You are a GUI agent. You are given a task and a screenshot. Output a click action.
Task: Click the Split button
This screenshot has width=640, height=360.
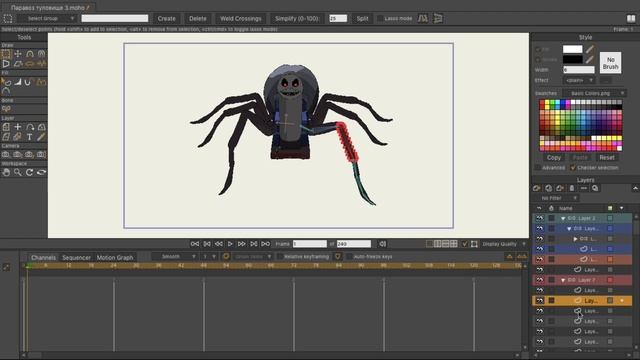[x=362, y=18]
